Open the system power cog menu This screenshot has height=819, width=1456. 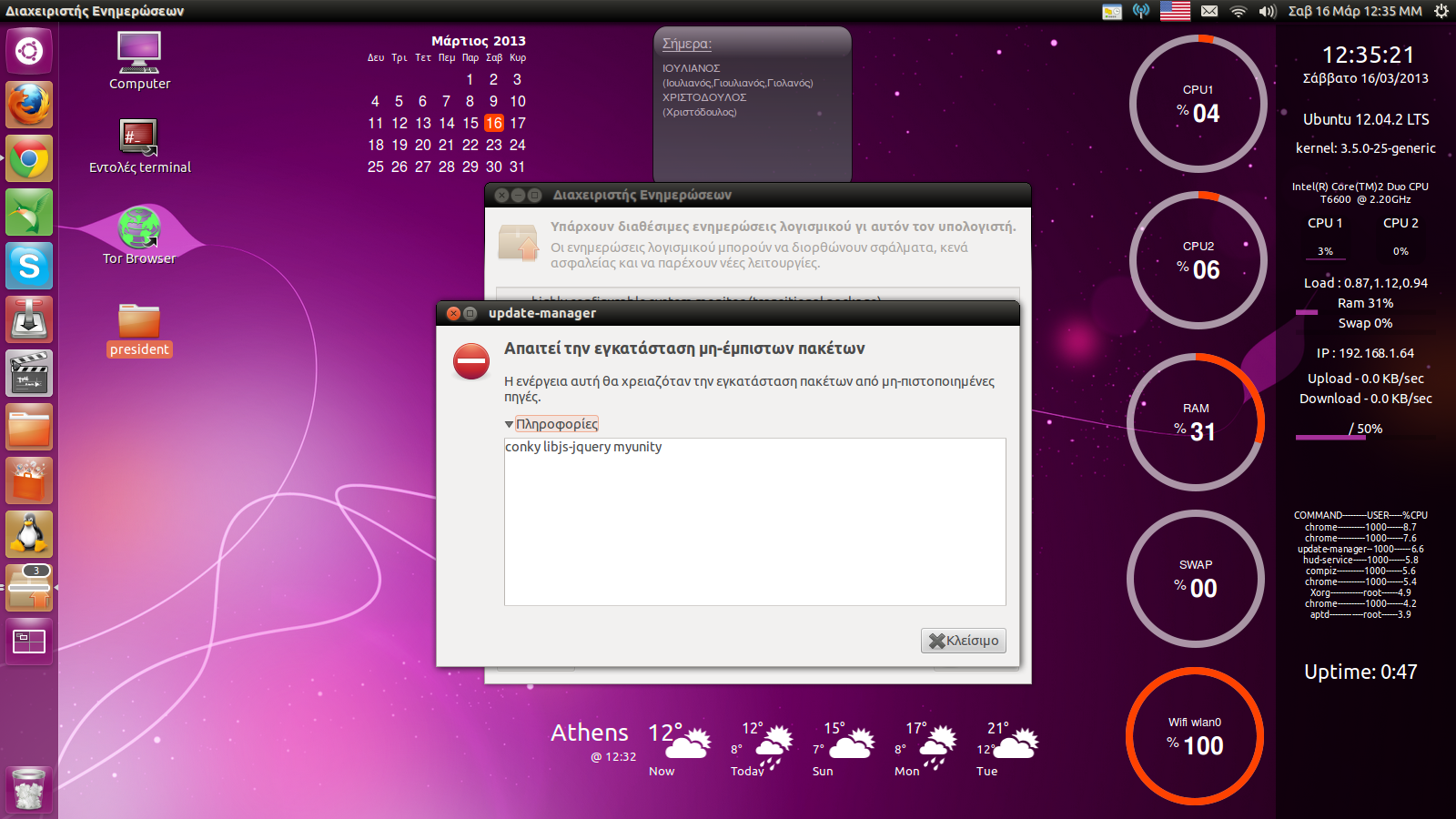tap(1441, 11)
